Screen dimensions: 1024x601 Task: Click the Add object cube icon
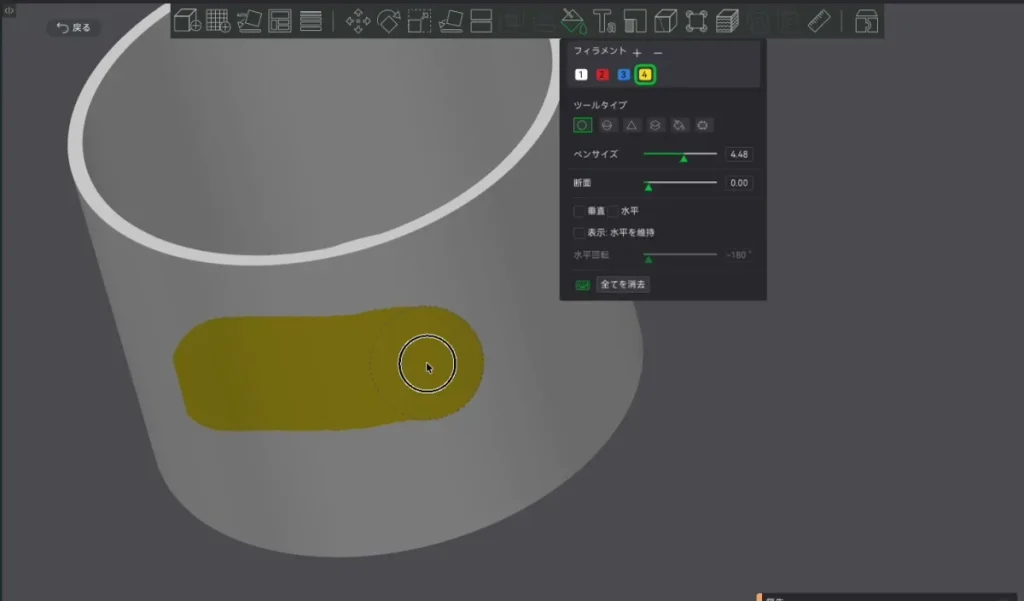click(x=187, y=21)
